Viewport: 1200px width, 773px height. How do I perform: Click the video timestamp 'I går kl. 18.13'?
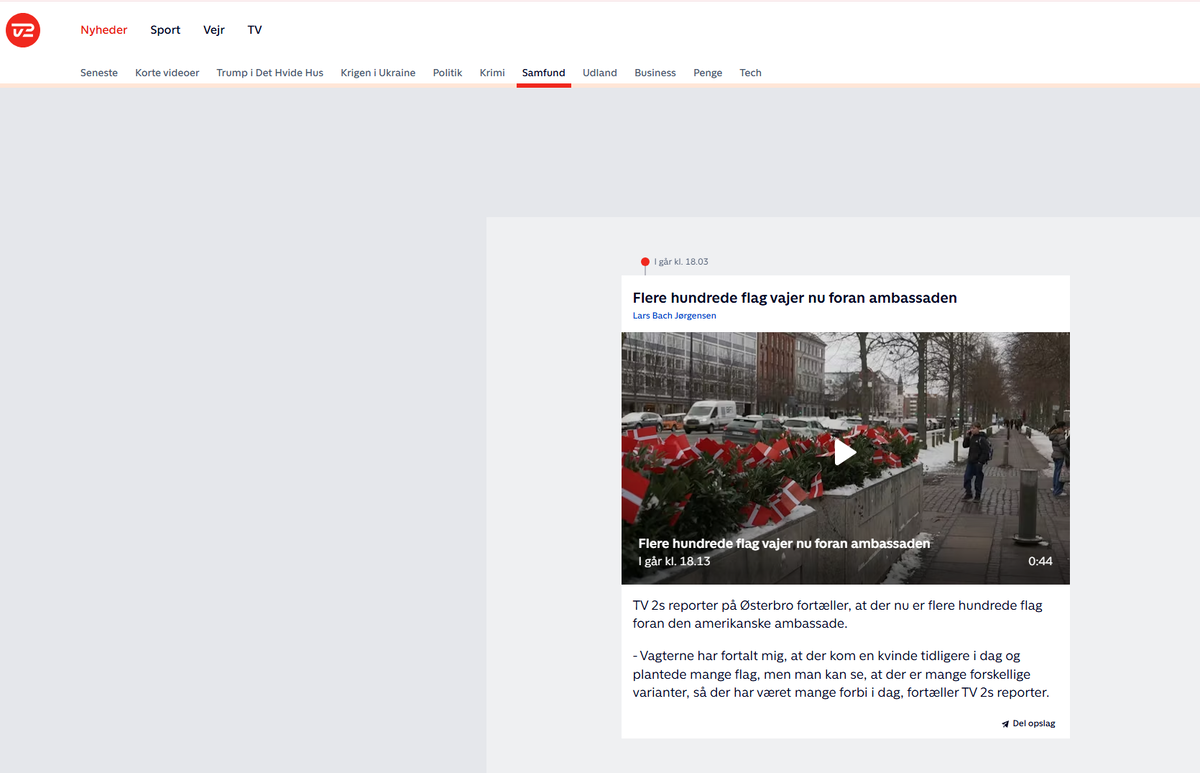click(x=674, y=562)
